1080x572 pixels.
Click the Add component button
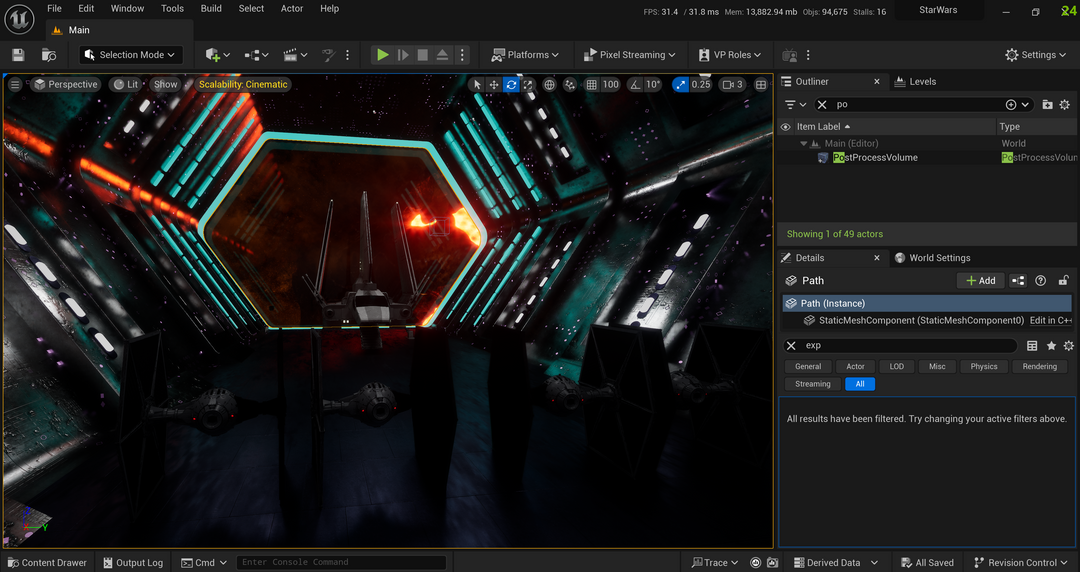(980, 281)
